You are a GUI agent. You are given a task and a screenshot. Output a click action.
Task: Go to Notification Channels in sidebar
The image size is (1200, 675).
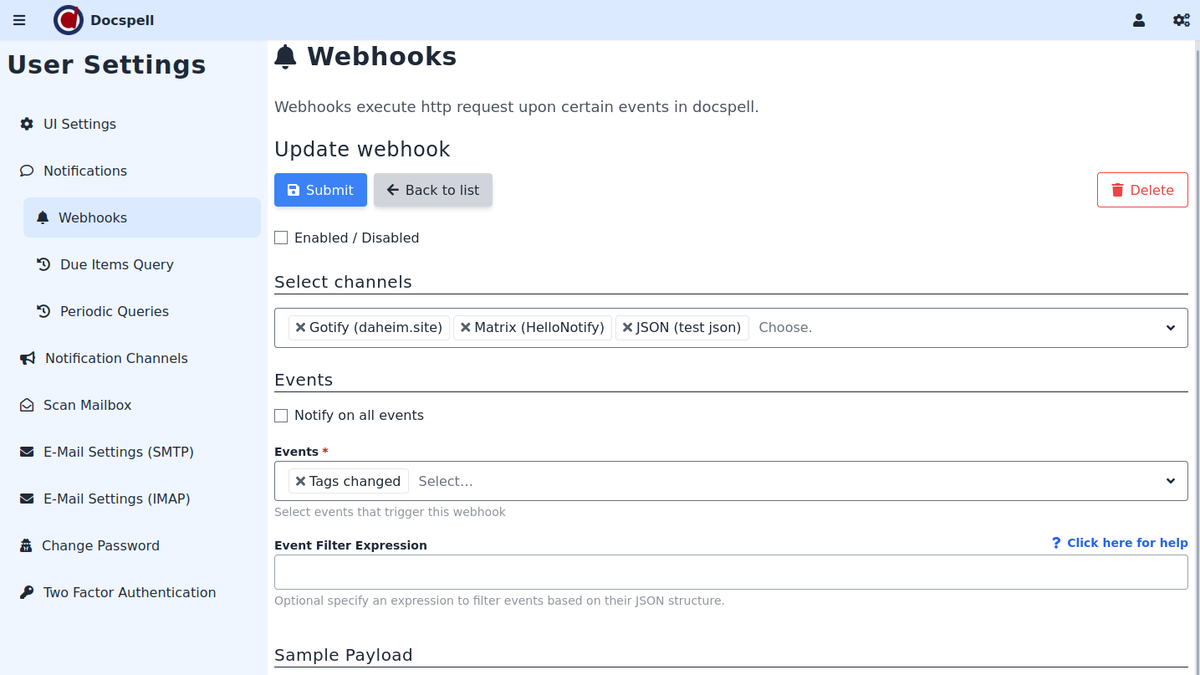click(x=116, y=358)
